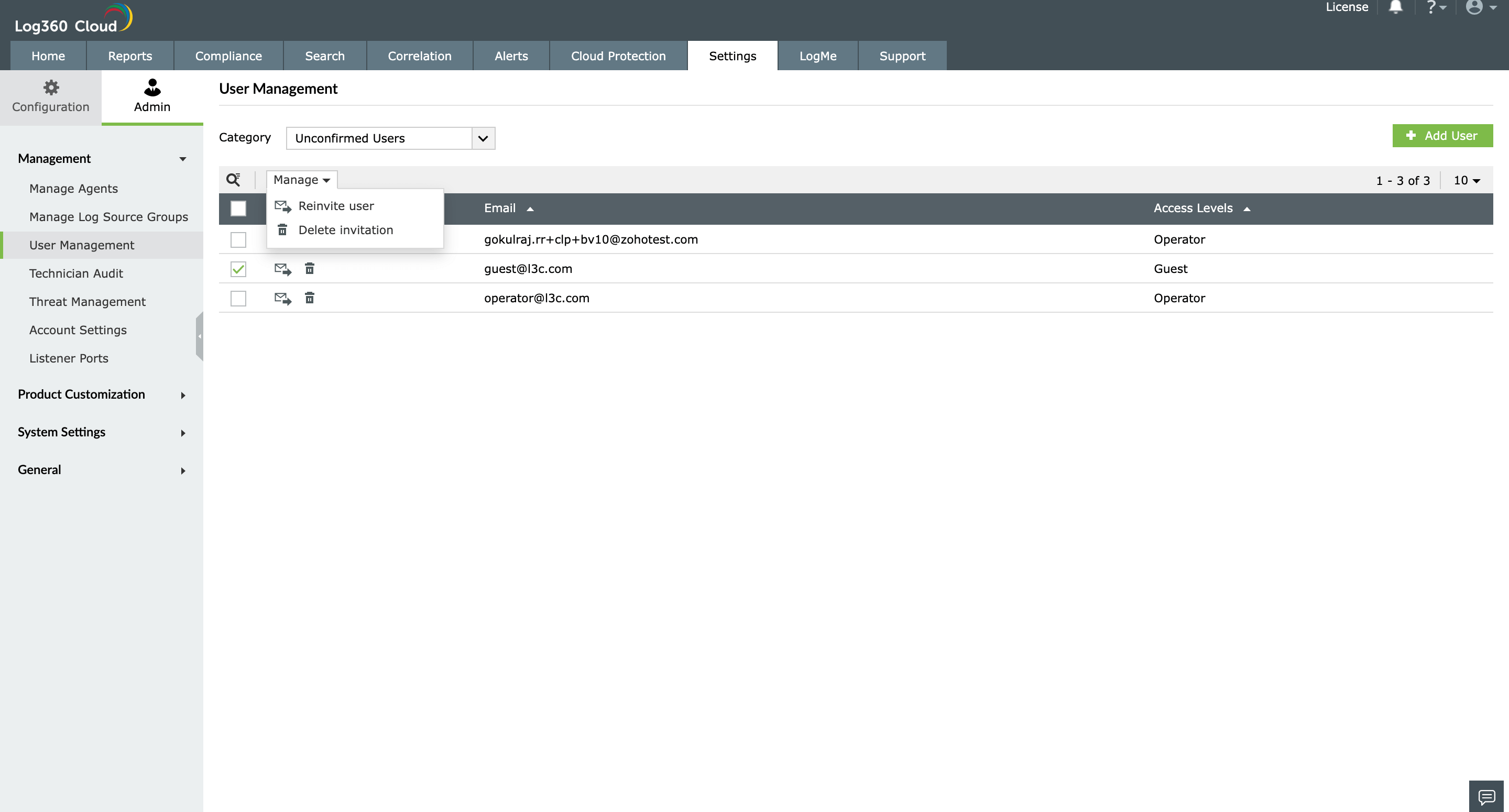
Task: Click reinvite icon for operator@l3c.com row
Action: point(283,298)
